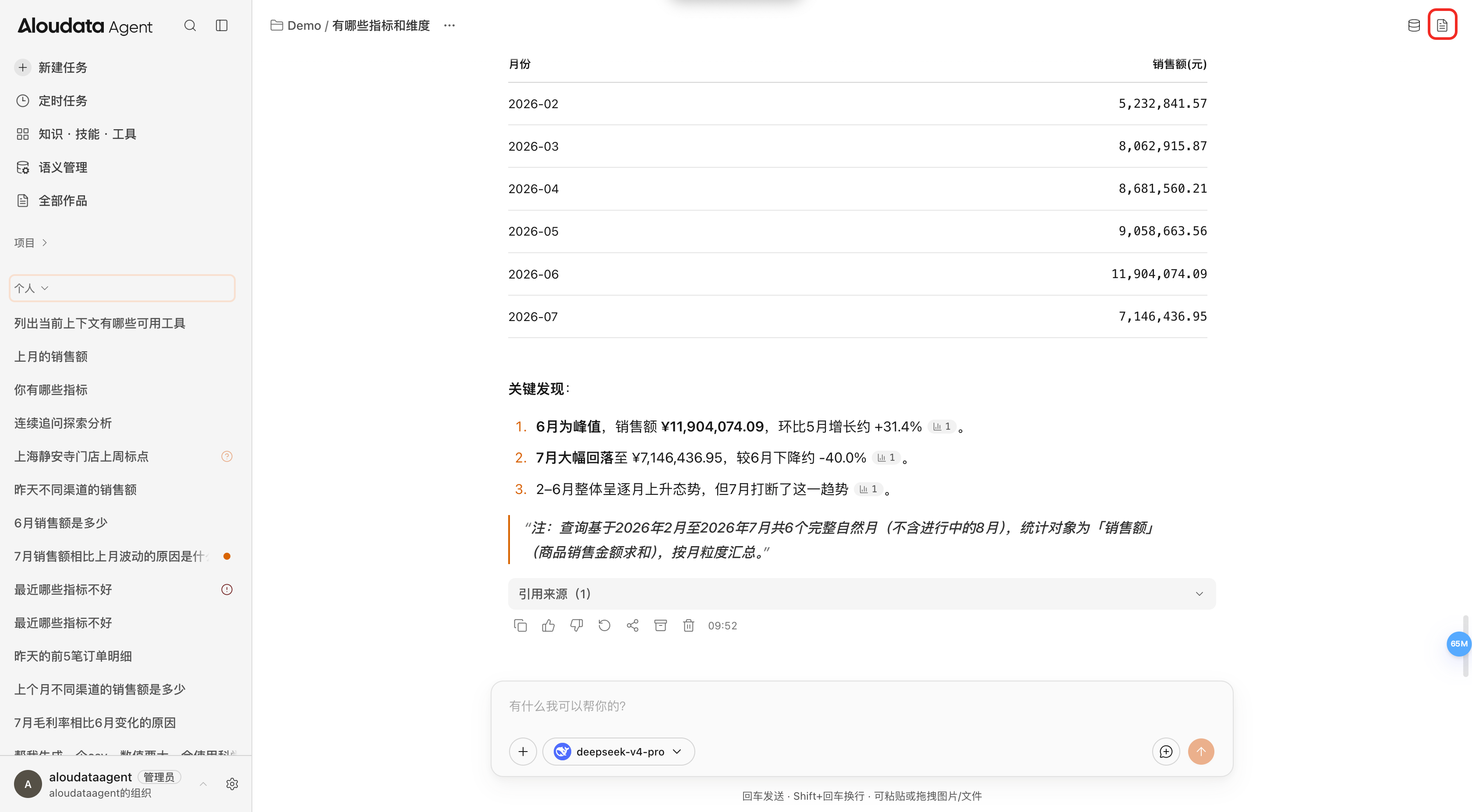Click the 管理员 role badge
The width and height of the screenshot is (1472, 812).
[x=159, y=777]
